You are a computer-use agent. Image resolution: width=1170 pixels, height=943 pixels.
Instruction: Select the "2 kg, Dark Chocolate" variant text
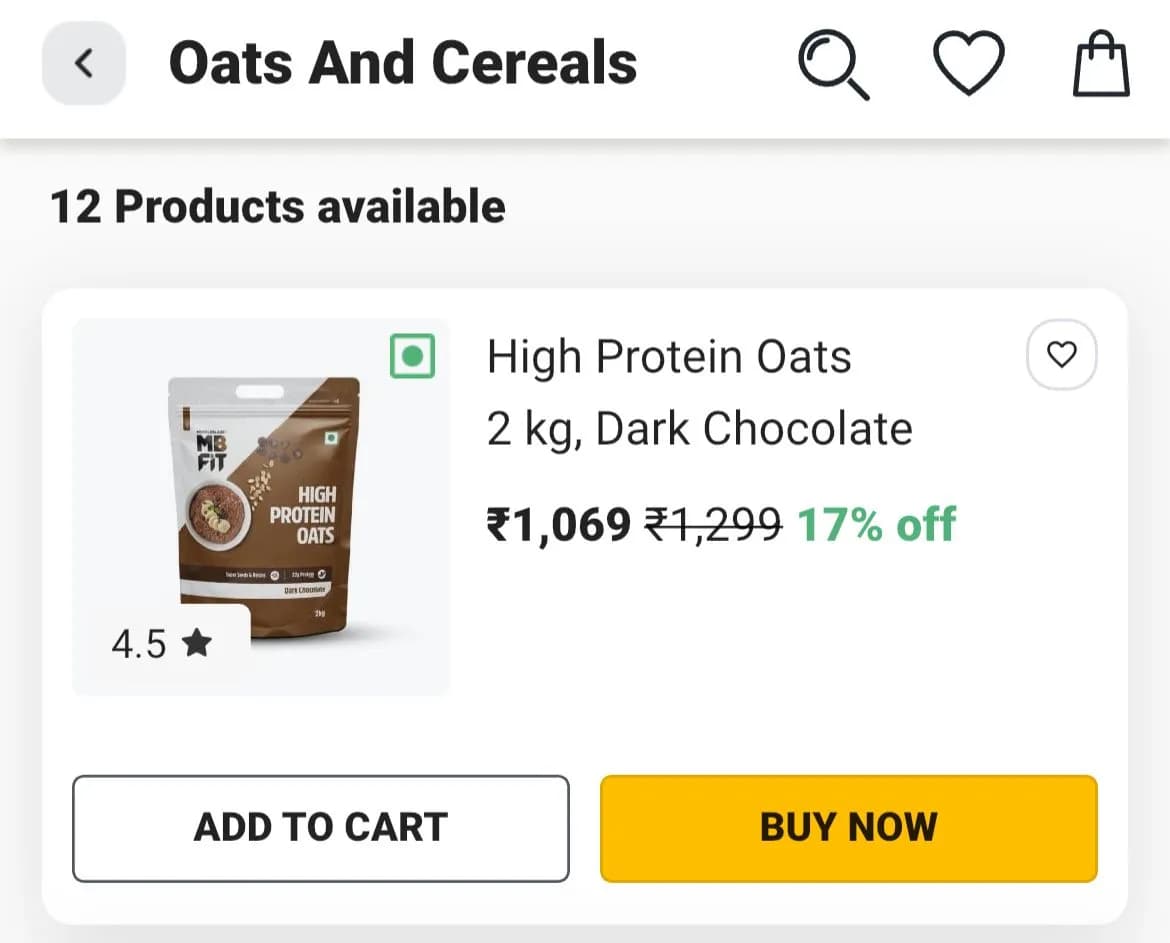click(699, 429)
